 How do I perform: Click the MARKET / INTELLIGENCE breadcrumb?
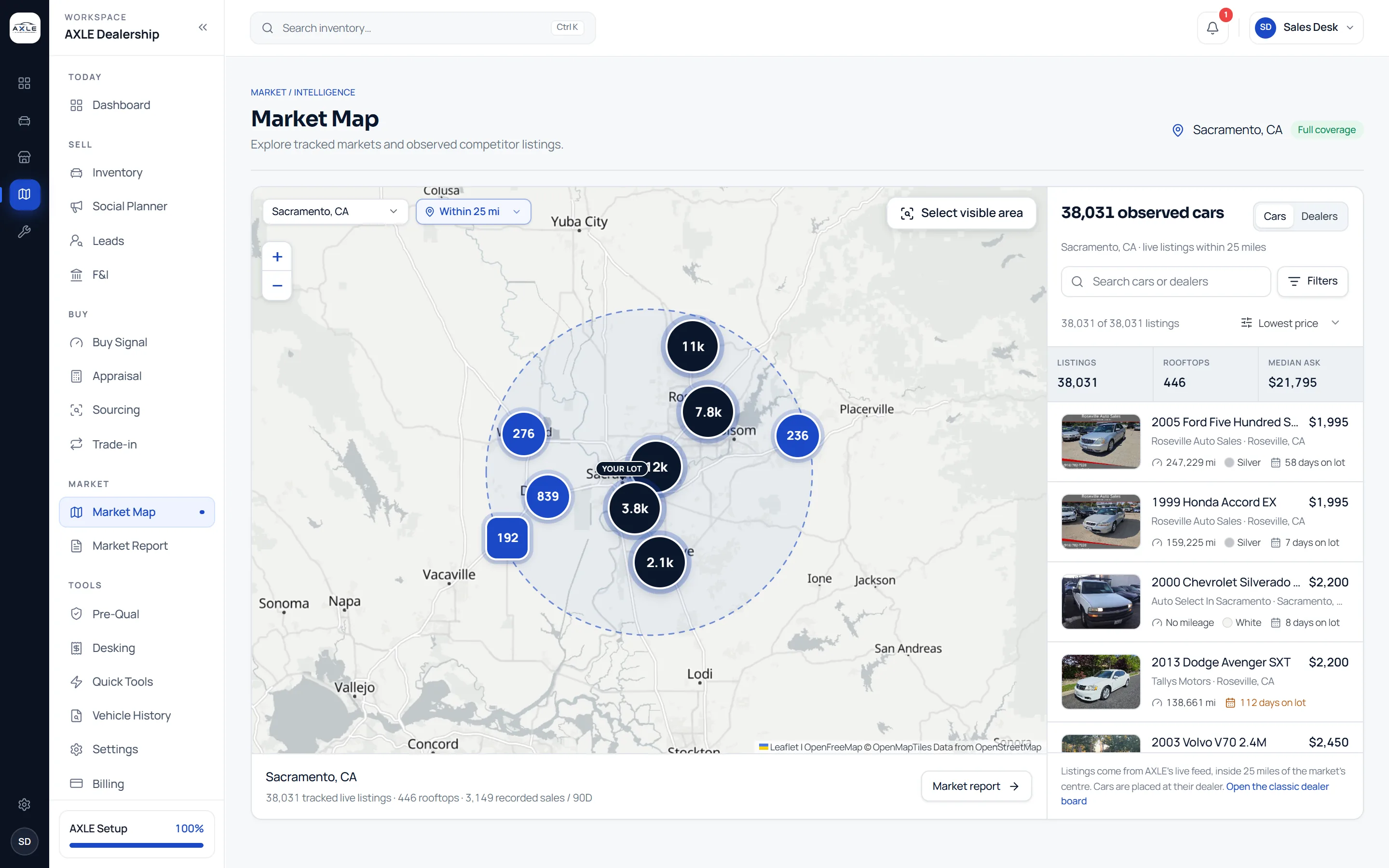302,93
